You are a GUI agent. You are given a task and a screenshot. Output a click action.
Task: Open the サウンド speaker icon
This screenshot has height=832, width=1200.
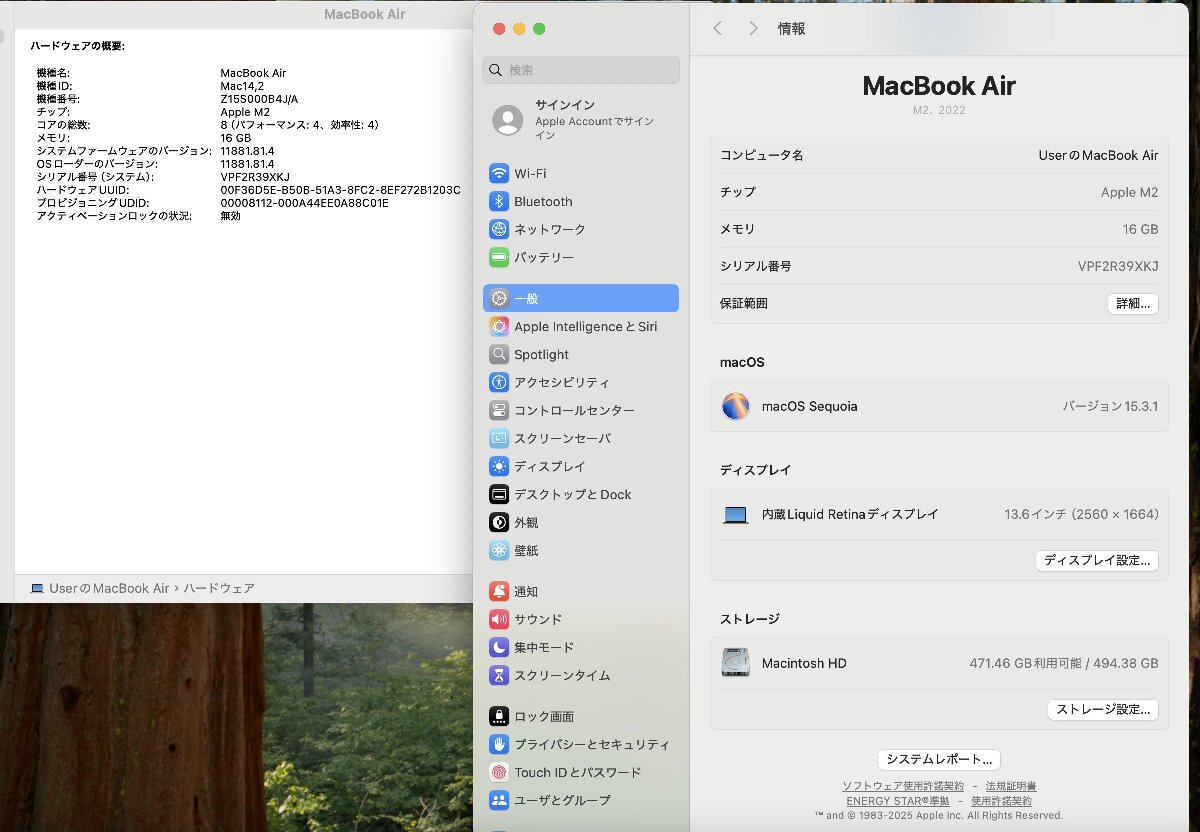tap(499, 619)
